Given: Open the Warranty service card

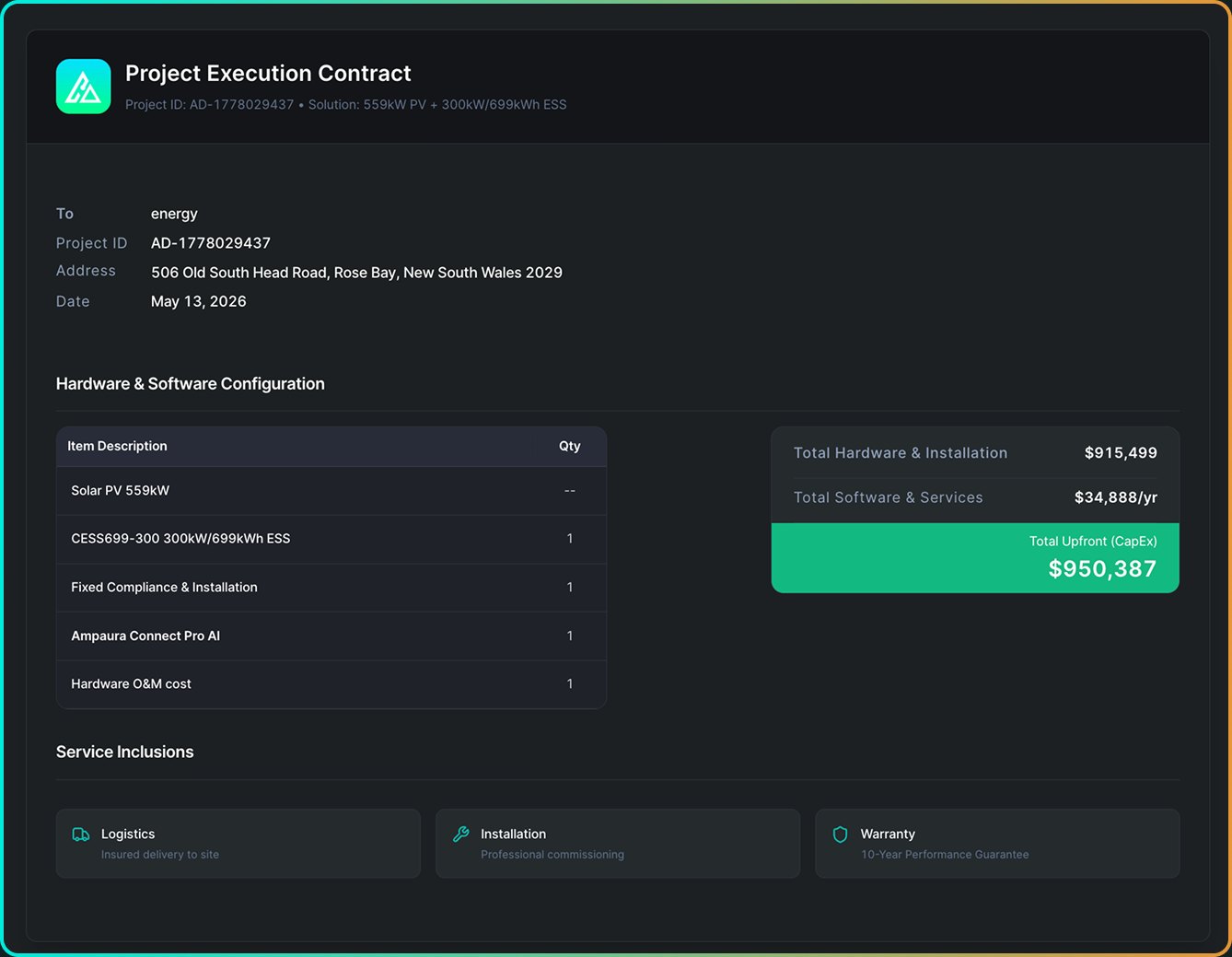Looking at the screenshot, I should (997, 844).
